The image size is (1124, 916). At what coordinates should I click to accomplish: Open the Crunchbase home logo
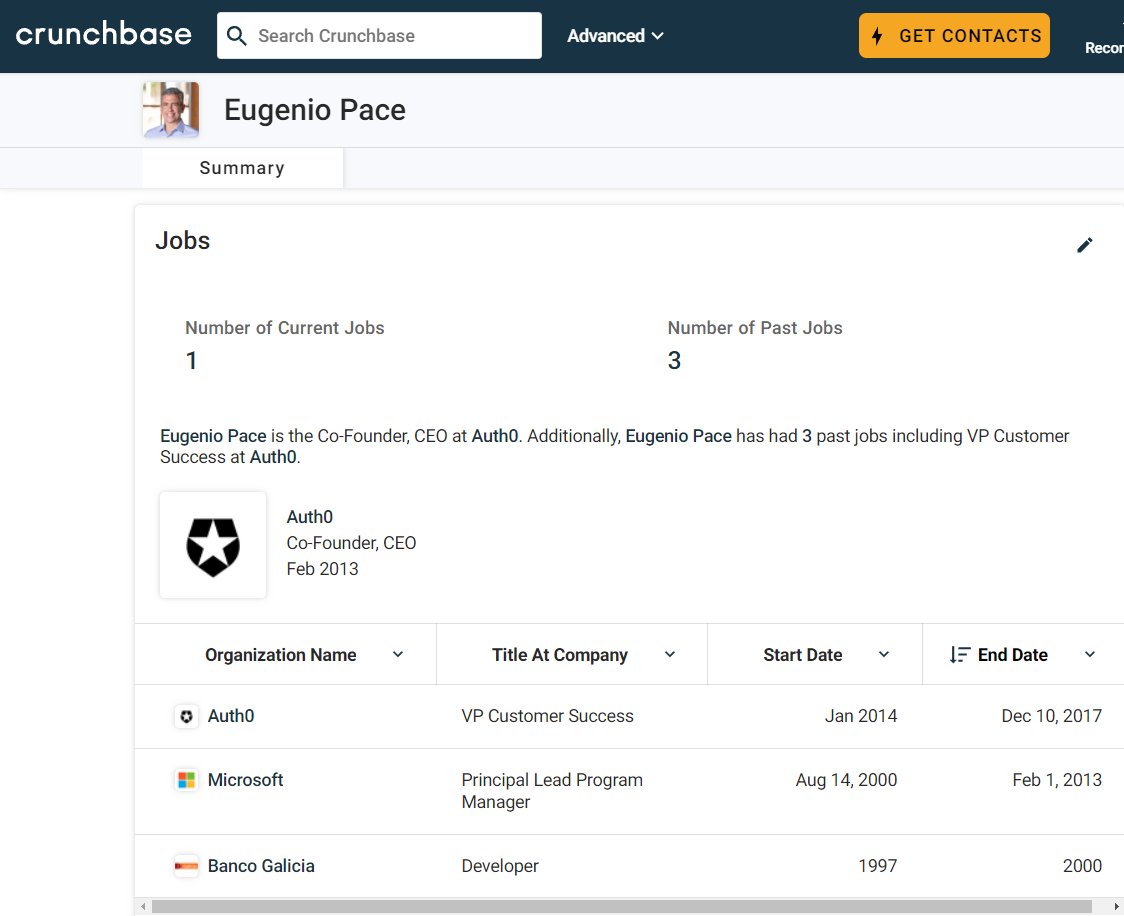coord(103,34)
